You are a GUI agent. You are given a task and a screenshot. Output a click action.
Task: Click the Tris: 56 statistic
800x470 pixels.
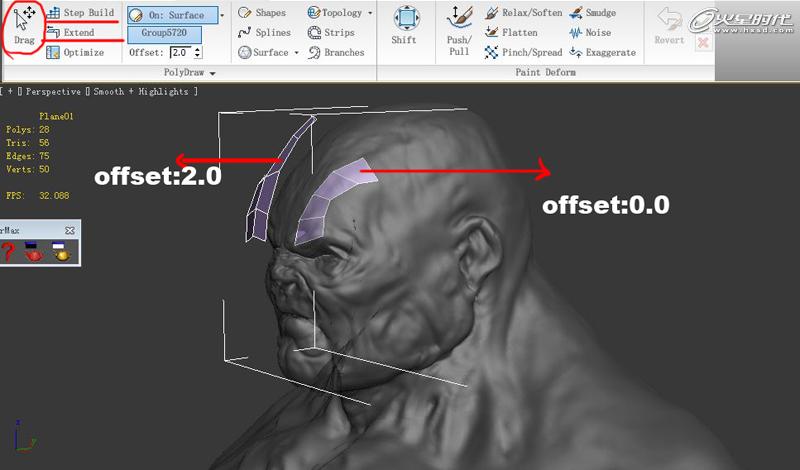tap(28, 143)
